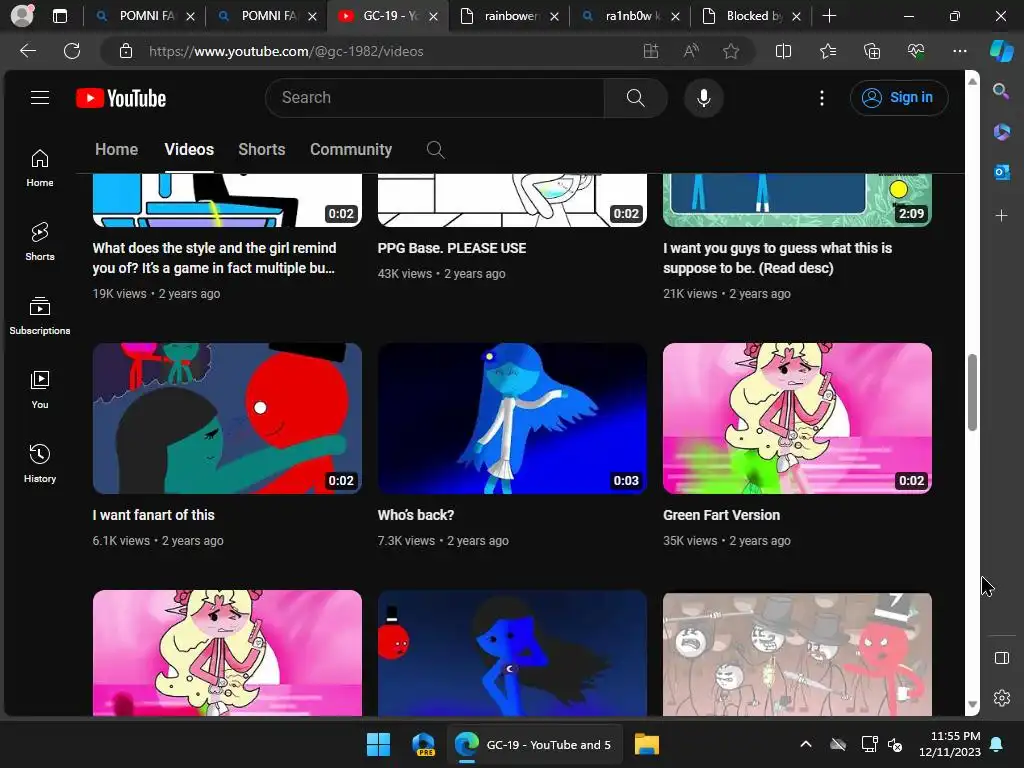Open the browser profile avatar
This screenshot has width=1024, height=768.
click(x=22, y=16)
